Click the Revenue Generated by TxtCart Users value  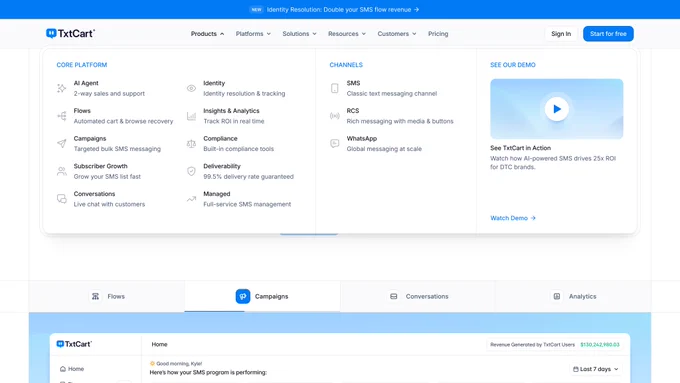point(600,345)
